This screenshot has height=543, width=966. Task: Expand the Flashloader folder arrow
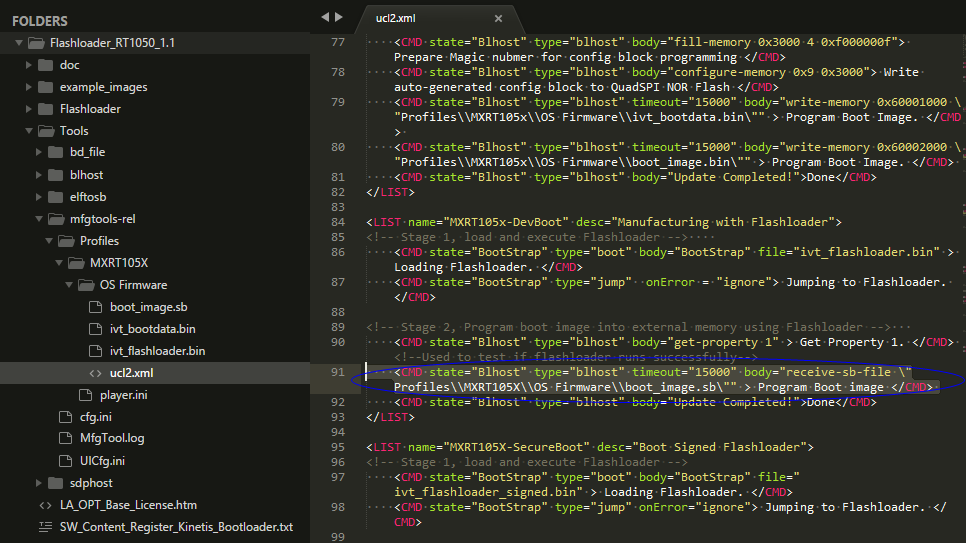[28, 108]
